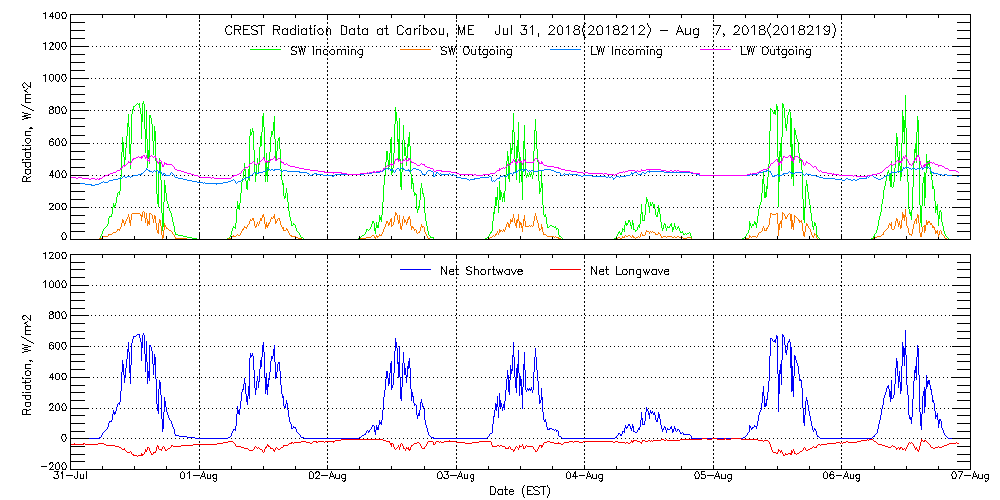This screenshot has width=1000, height=500.
Task: Click the '06-Aug' x-axis date label
Action: tap(842, 476)
